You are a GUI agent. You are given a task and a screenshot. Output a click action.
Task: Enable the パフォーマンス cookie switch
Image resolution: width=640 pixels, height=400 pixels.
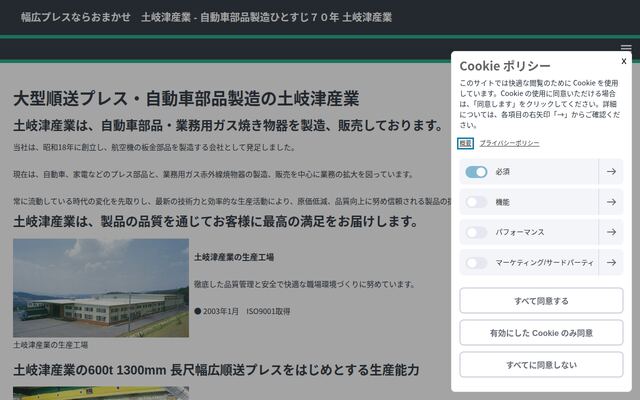(x=476, y=232)
